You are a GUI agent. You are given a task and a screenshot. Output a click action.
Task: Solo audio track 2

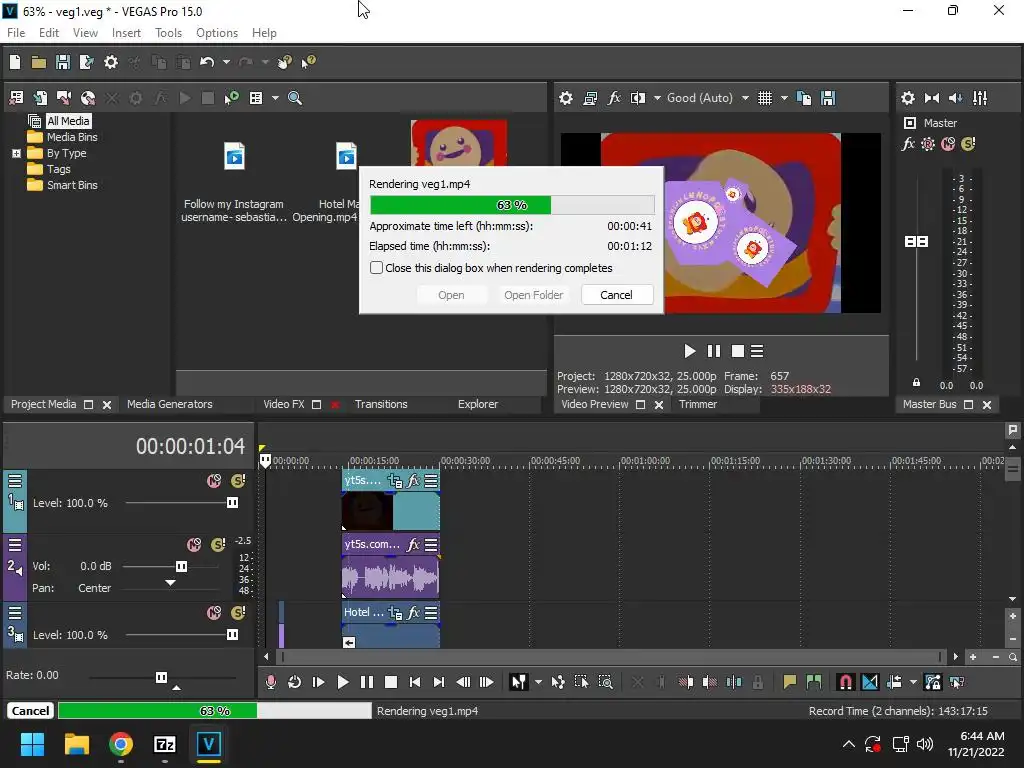tap(218, 545)
